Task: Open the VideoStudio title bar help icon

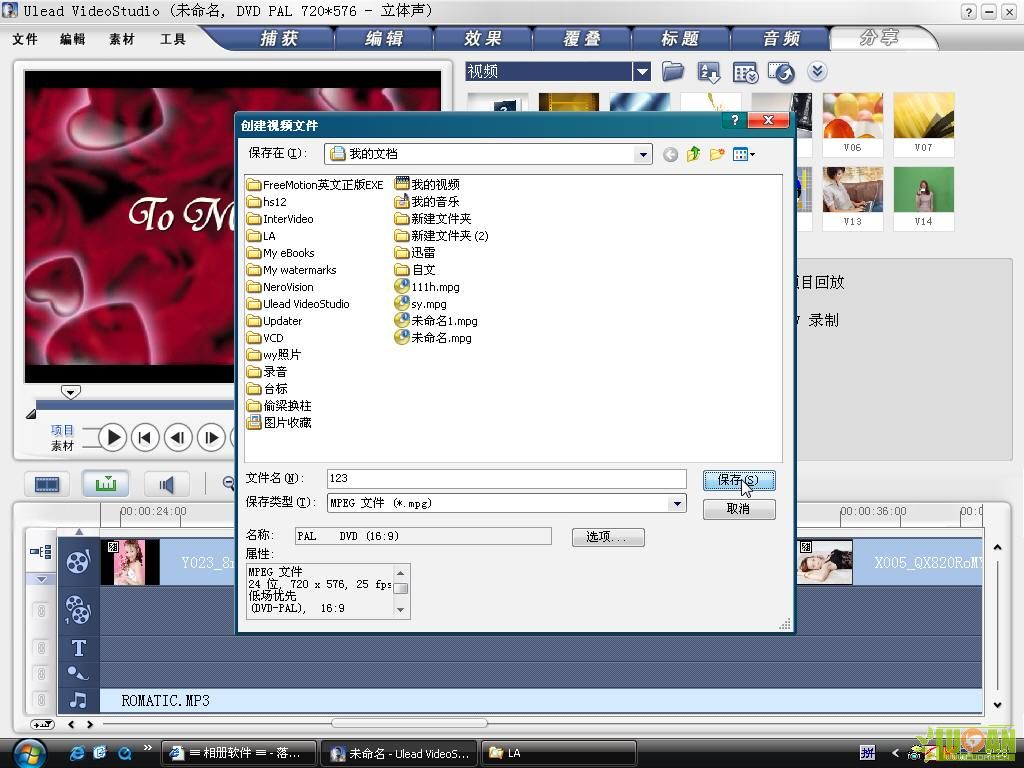Action: tap(968, 11)
